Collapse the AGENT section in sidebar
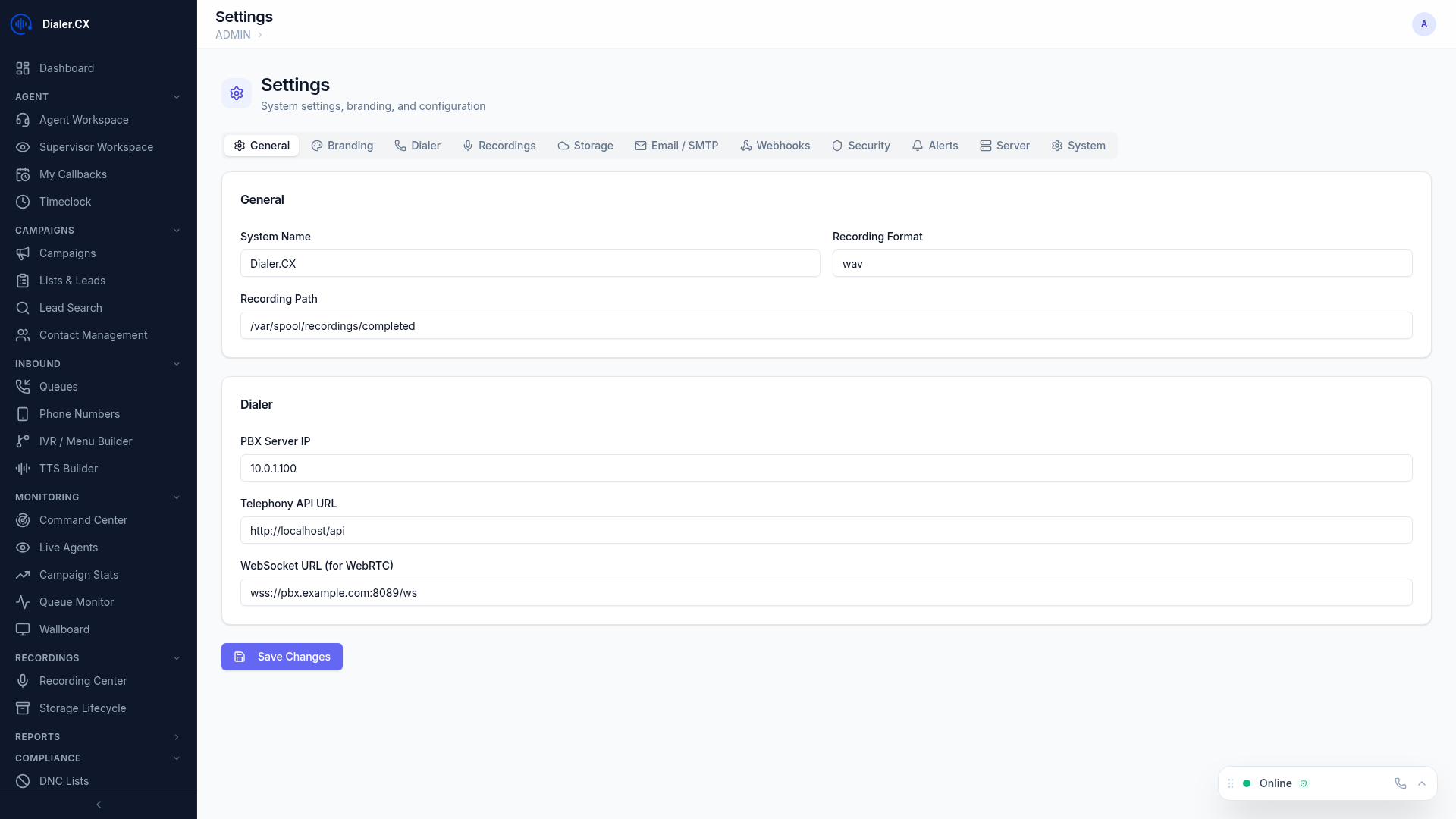Screen dimensions: 1456x819 (x=177, y=96)
